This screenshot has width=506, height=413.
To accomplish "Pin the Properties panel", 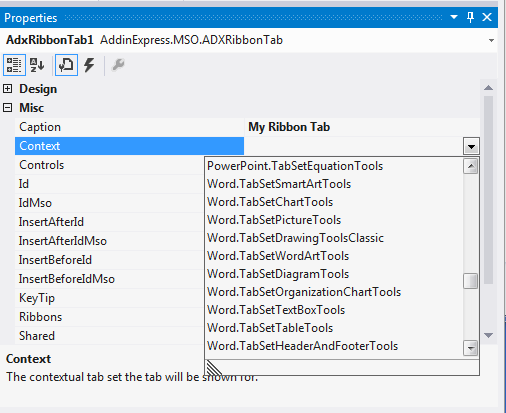I will coord(470,17).
